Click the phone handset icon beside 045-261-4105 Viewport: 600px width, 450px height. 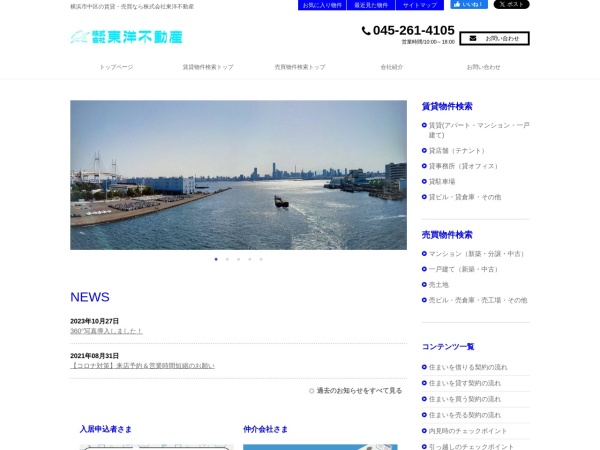point(366,31)
